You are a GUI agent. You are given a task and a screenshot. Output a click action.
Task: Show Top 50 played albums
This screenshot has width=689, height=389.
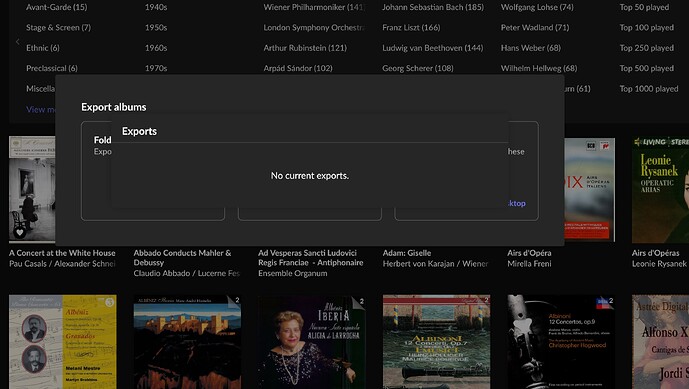pos(644,7)
